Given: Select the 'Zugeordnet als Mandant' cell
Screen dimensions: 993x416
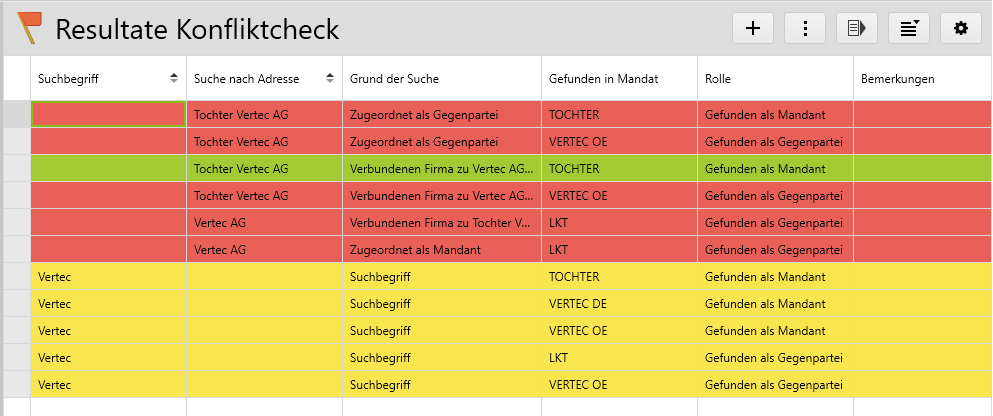Looking at the screenshot, I should pos(415,249).
